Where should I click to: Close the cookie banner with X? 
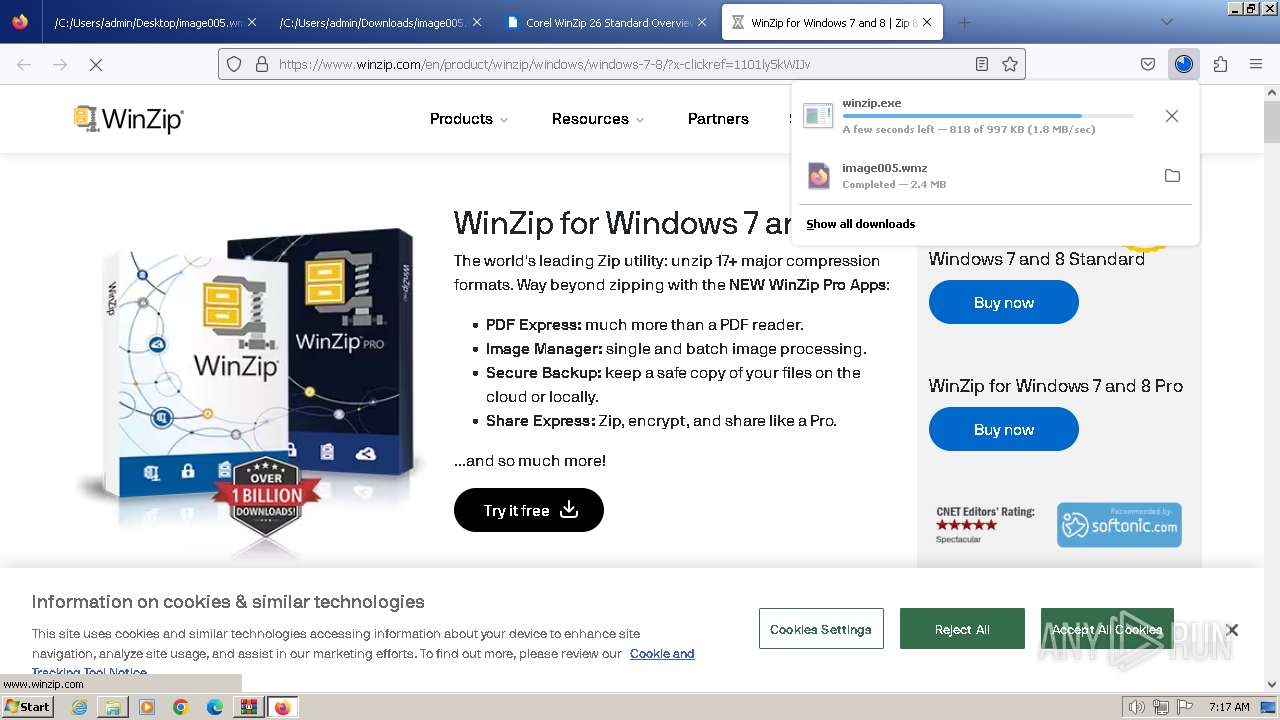coord(1232,629)
